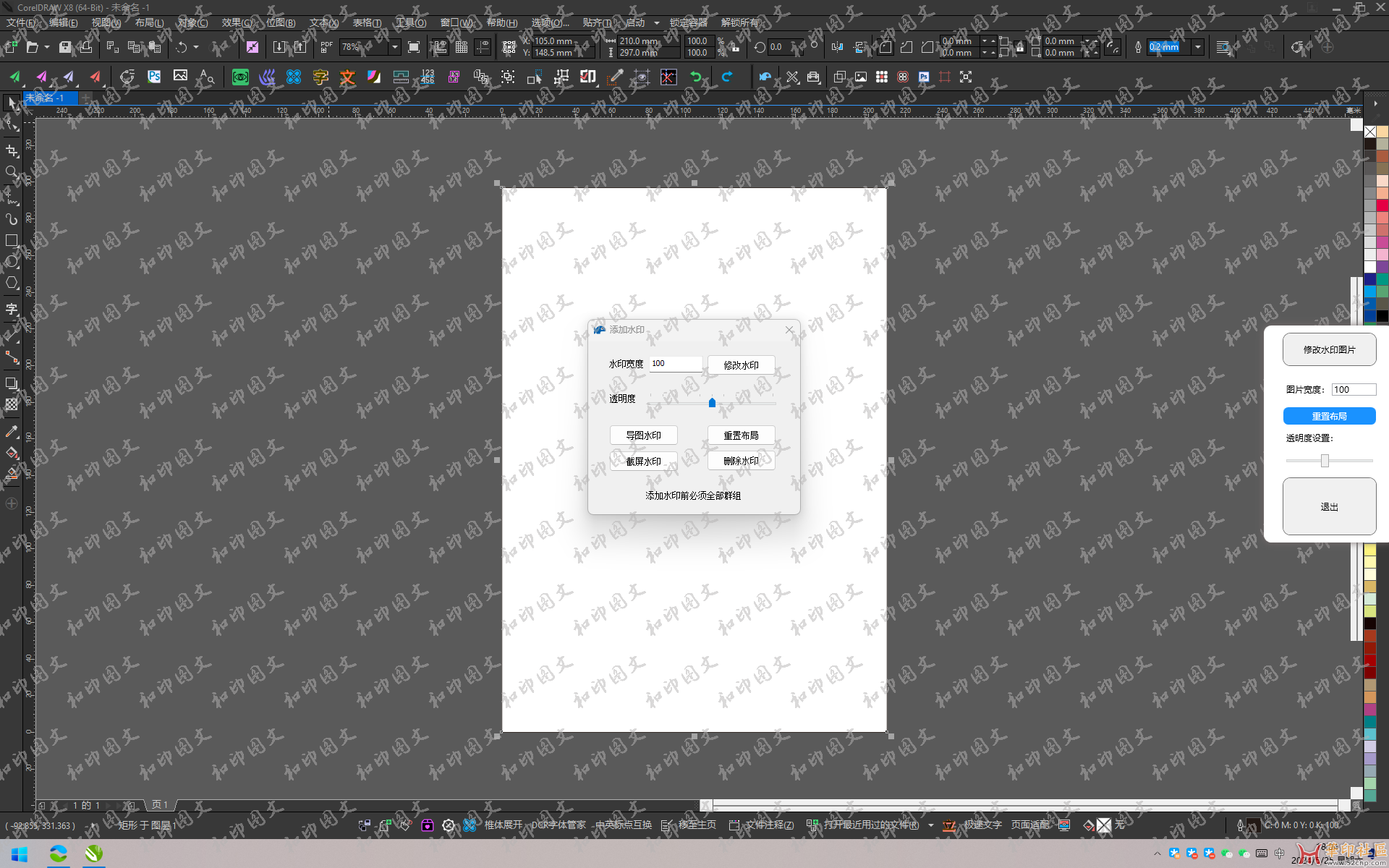Image resolution: width=1389 pixels, height=868 pixels.
Task: Click the 修改水印图片 button in side panel
Action: pyautogui.click(x=1329, y=350)
